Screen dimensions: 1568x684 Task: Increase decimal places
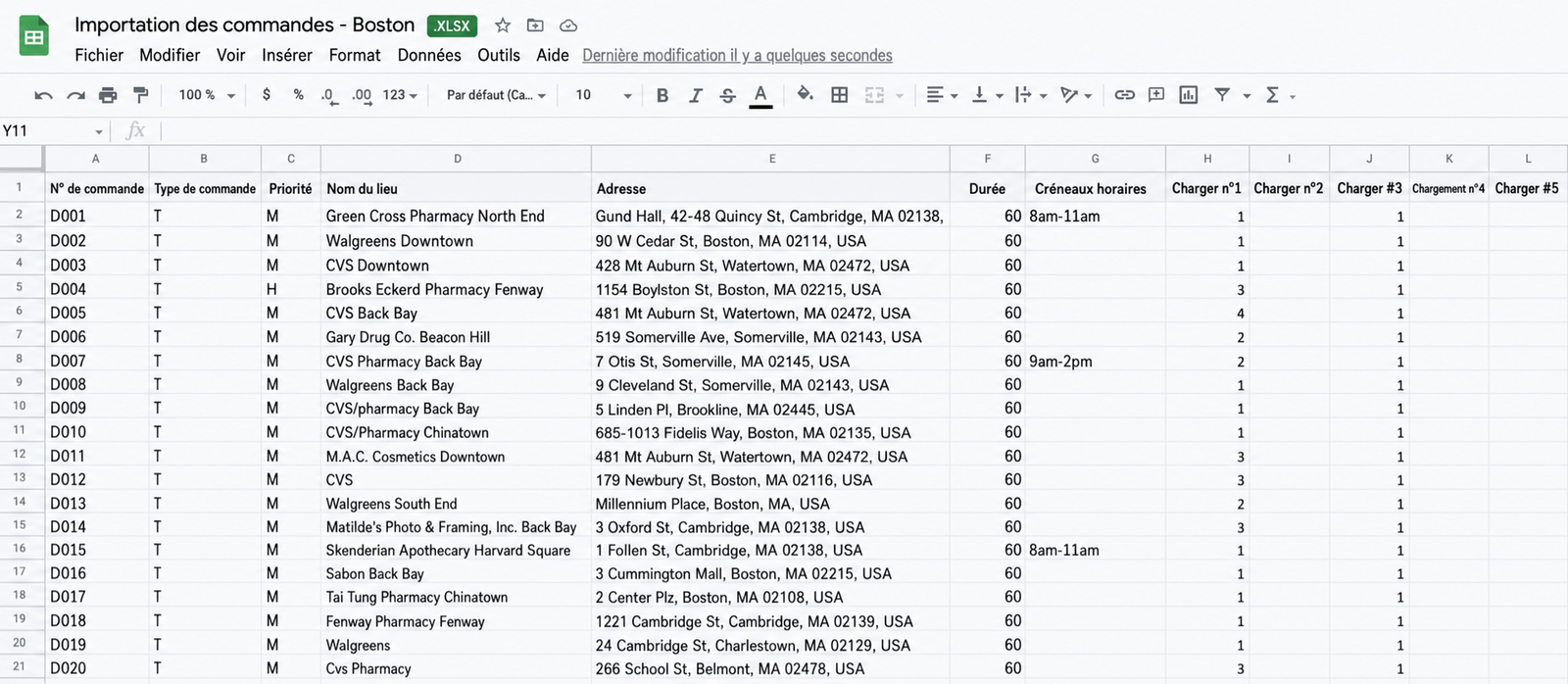pyautogui.click(x=362, y=95)
